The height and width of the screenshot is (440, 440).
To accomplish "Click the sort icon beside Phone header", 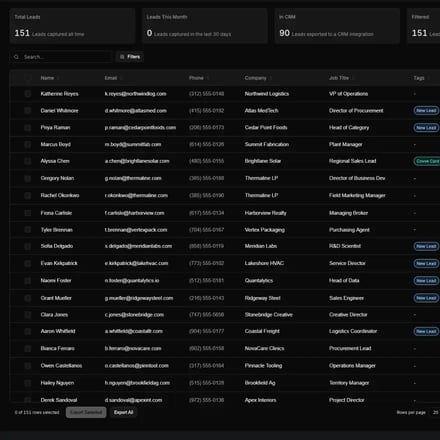I will (x=208, y=78).
